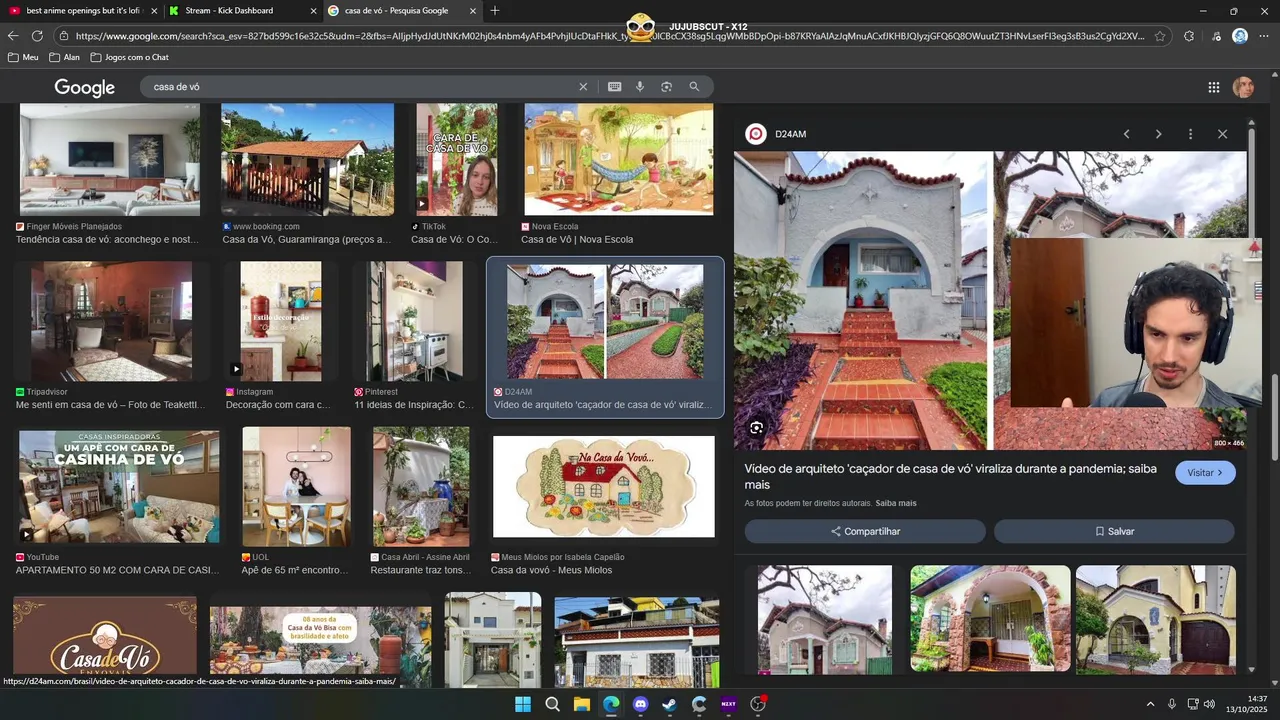Open OBS Studio from the taskbar
The image size is (1280, 720).
(757, 704)
